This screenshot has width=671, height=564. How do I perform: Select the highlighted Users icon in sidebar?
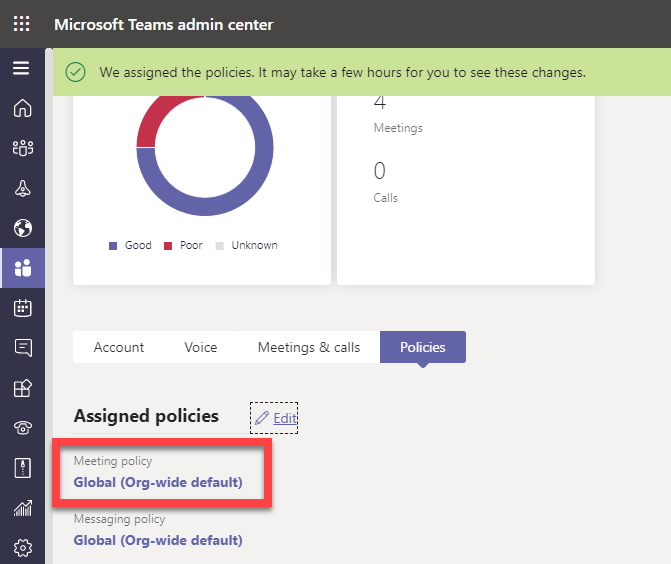pyautogui.click(x=22, y=268)
